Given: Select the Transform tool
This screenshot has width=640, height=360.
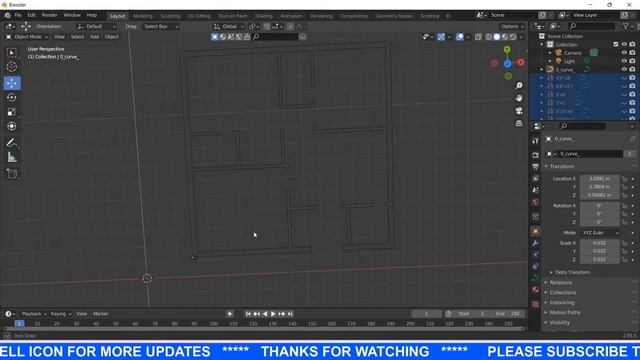Looking at the screenshot, I should [x=11, y=126].
